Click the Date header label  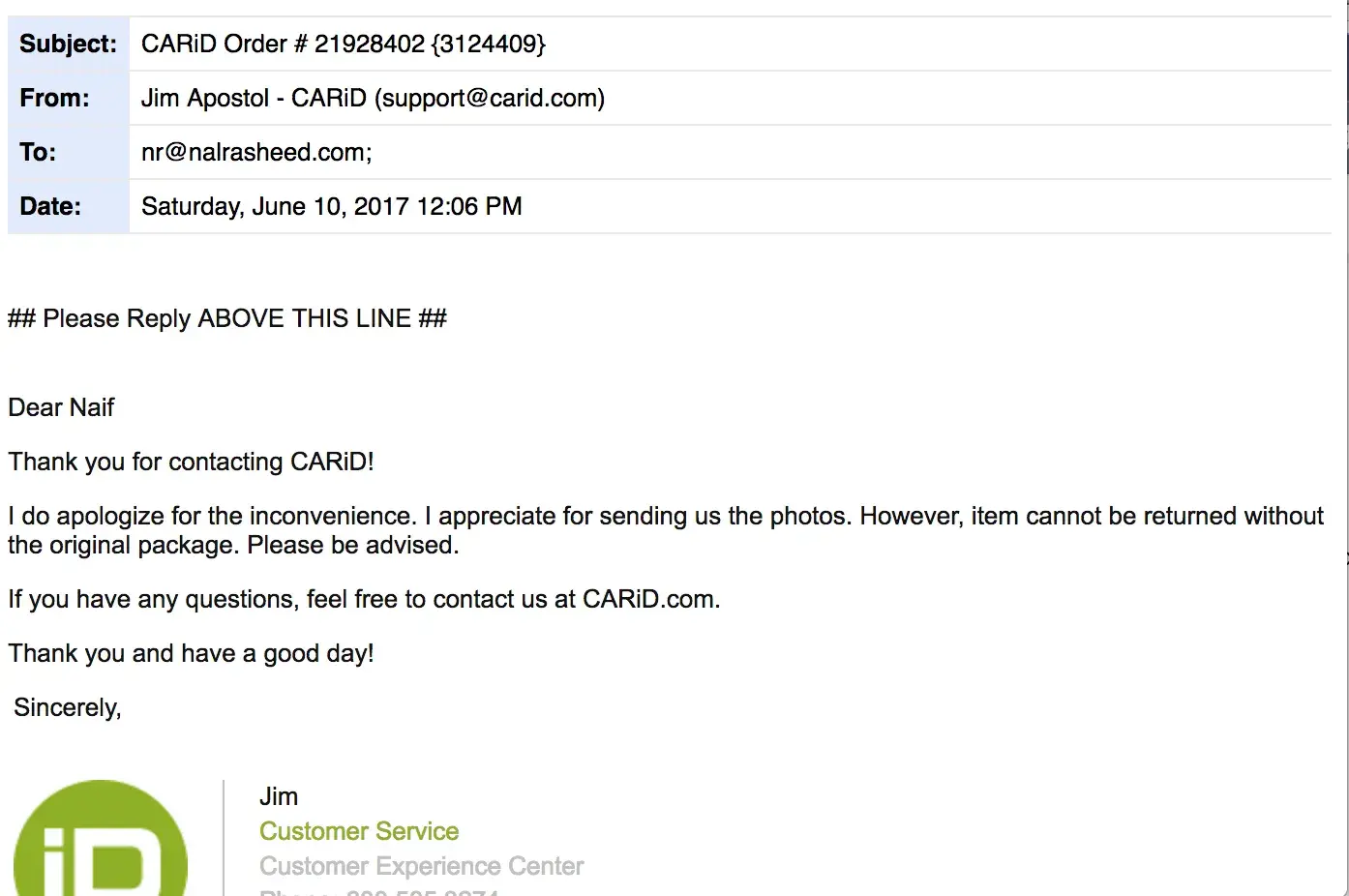pos(50,207)
